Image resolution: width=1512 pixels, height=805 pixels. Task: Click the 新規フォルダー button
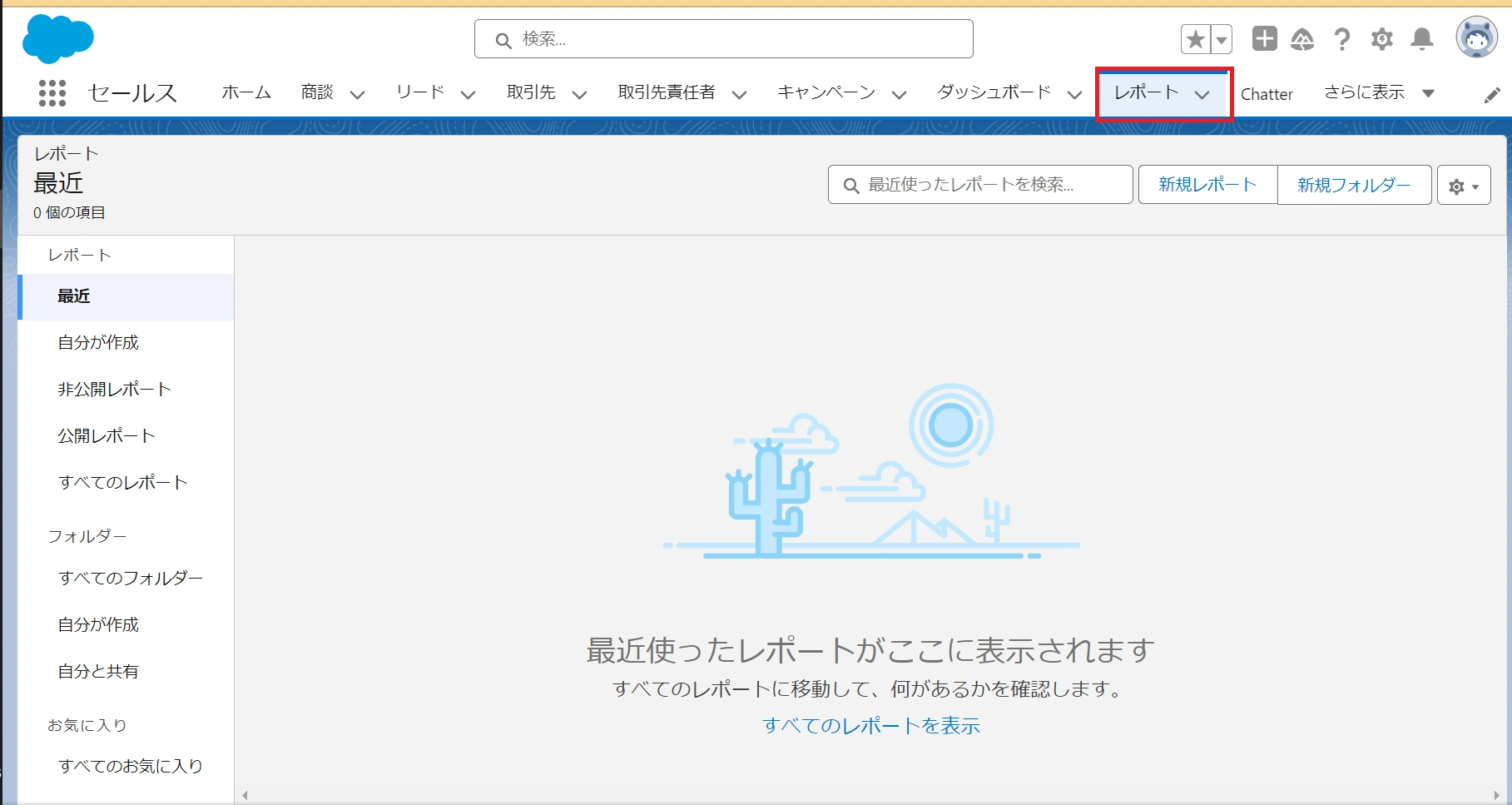pyautogui.click(x=1354, y=185)
